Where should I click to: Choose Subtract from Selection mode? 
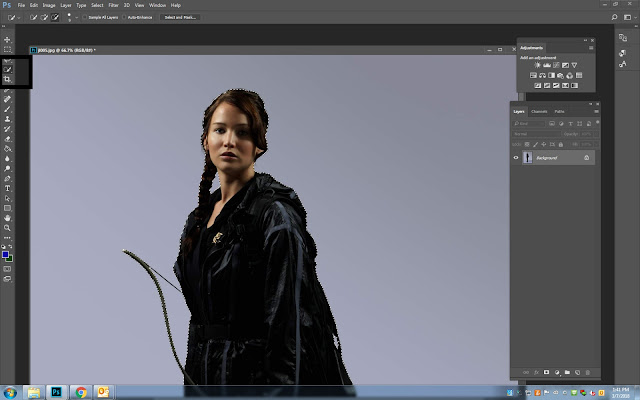tap(55, 18)
